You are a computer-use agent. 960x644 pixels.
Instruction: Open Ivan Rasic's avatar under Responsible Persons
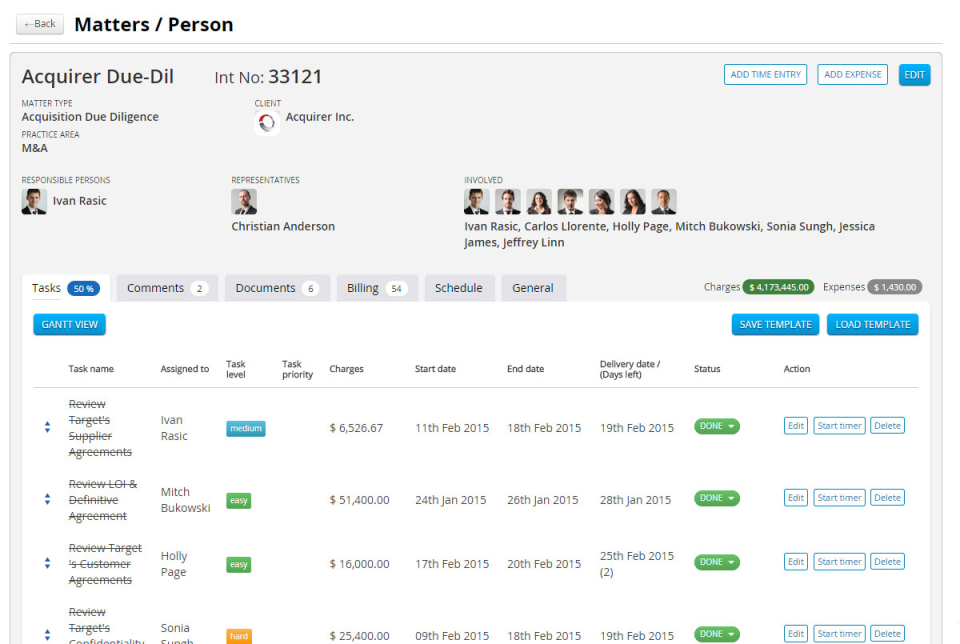[x=29, y=201]
